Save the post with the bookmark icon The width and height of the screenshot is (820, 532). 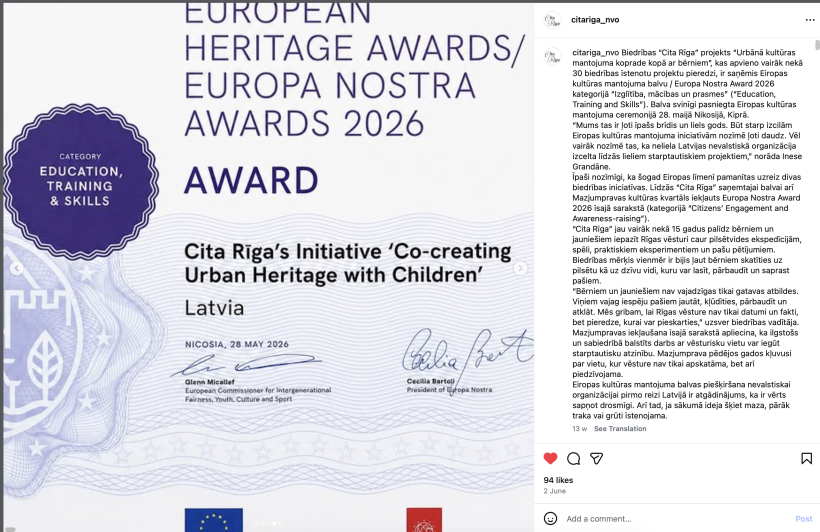pos(806,459)
